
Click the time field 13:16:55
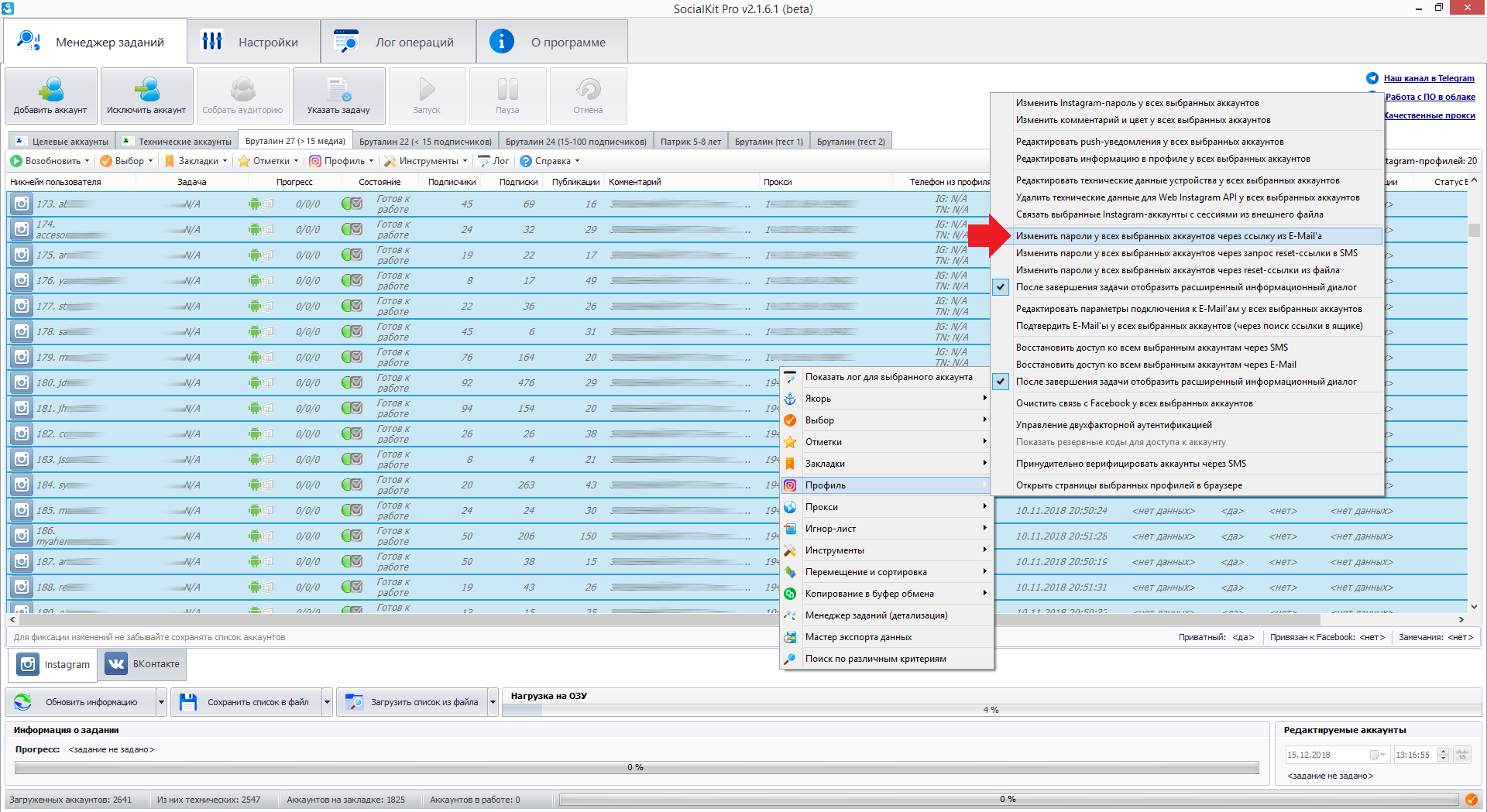coord(1414,755)
